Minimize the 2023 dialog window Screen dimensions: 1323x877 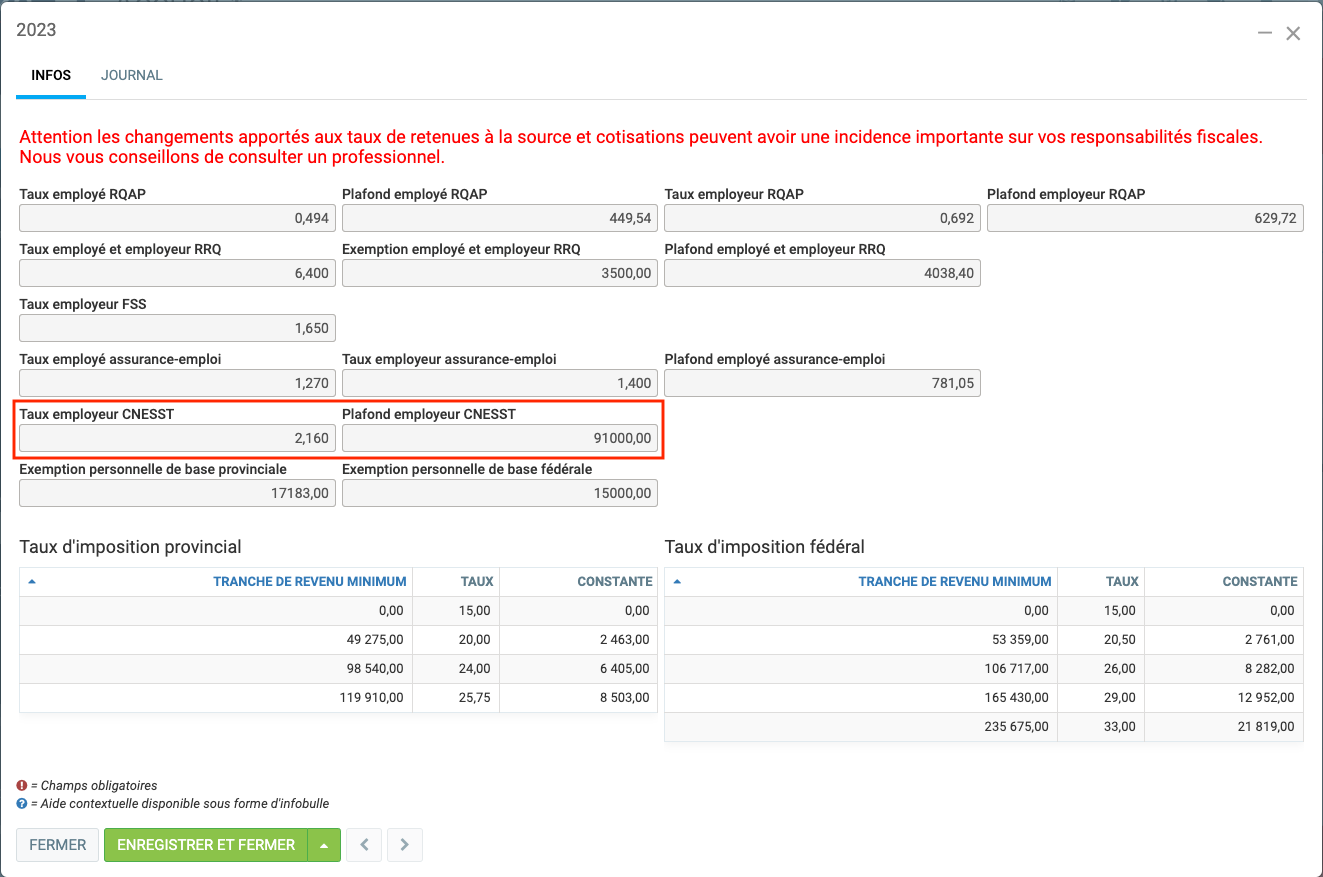(1265, 33)
